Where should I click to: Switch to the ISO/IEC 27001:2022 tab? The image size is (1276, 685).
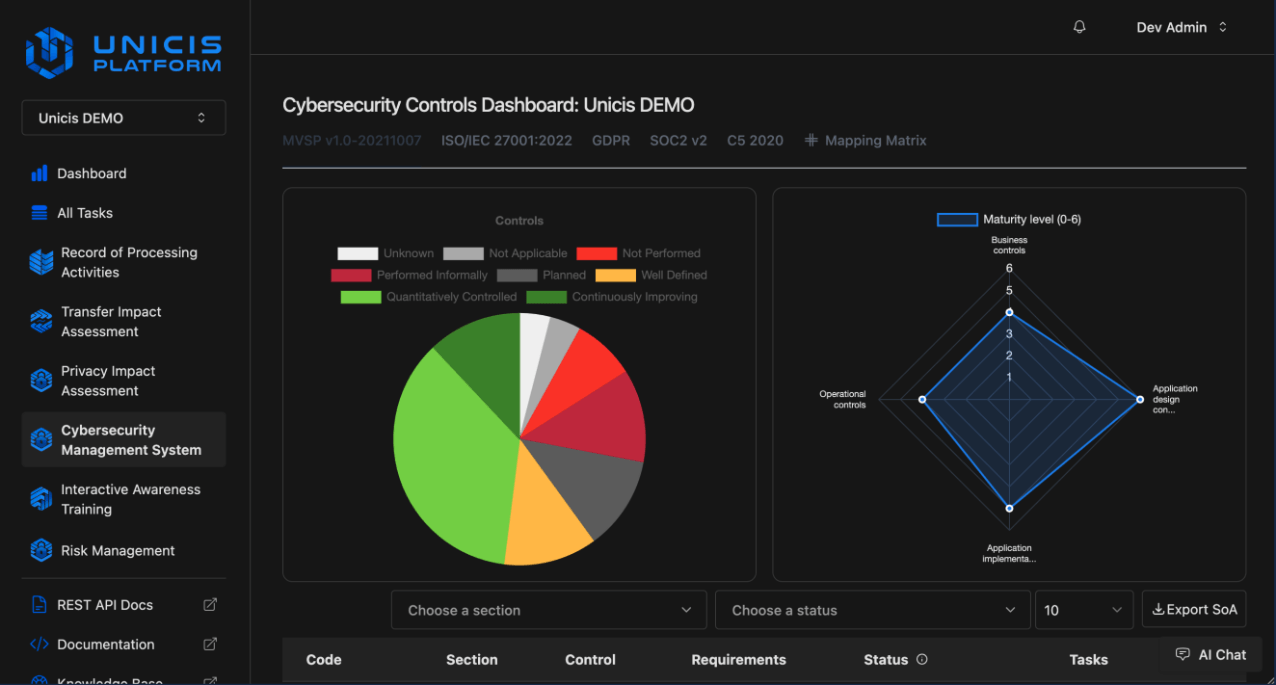point(507,141)
